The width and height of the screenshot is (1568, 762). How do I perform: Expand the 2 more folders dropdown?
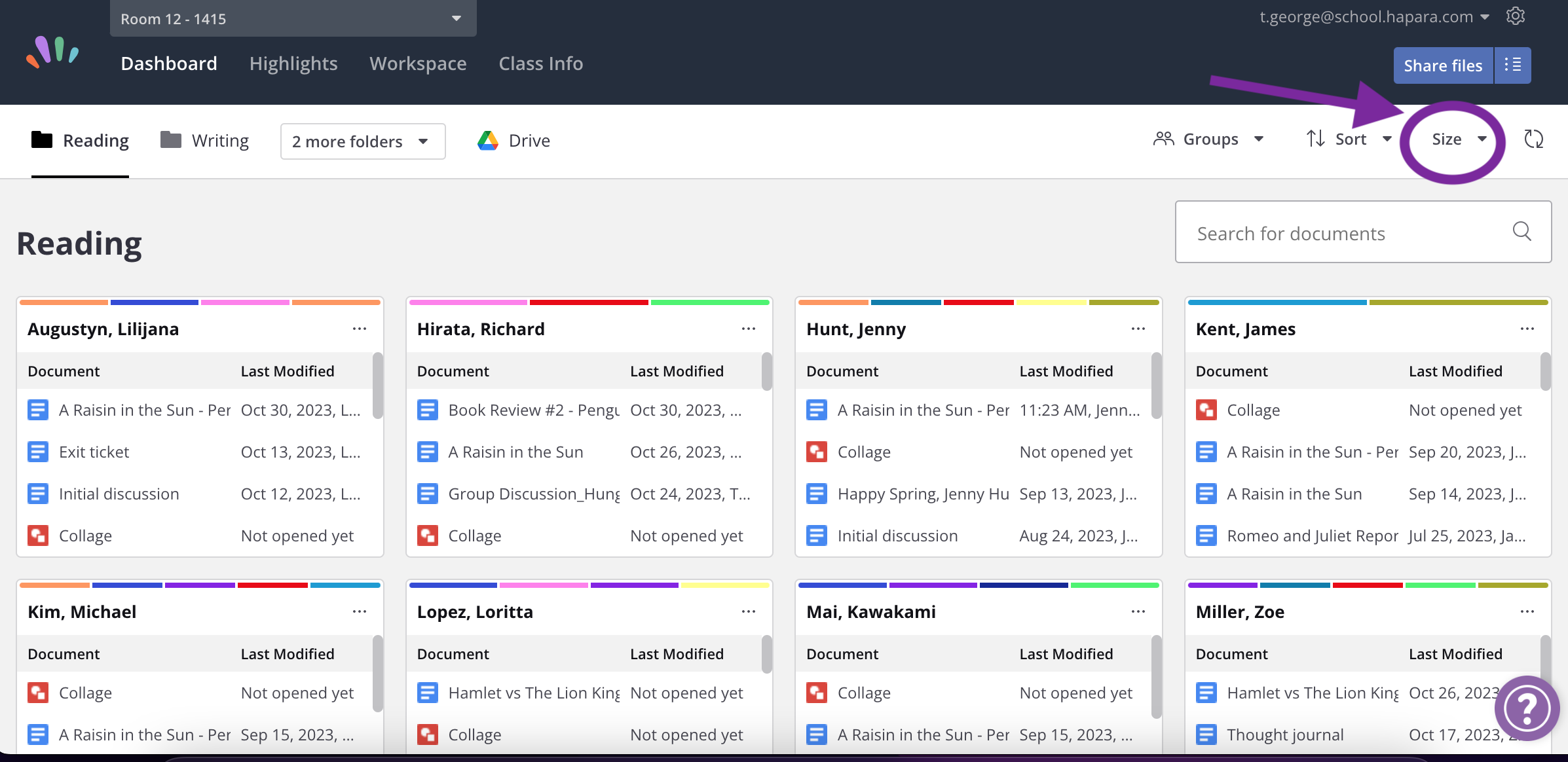pos(362,141)
